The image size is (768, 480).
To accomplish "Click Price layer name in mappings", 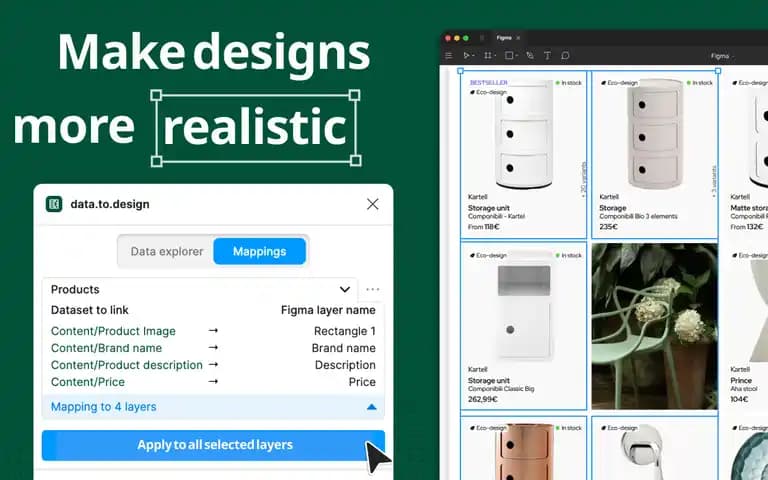I will [362, 382].
